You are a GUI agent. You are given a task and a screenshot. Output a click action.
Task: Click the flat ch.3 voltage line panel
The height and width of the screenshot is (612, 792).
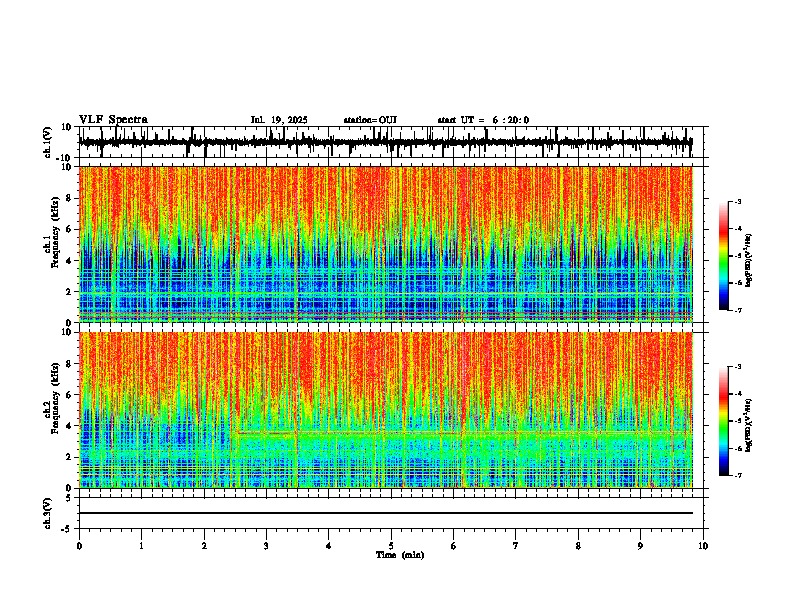(x=391, y=513)
